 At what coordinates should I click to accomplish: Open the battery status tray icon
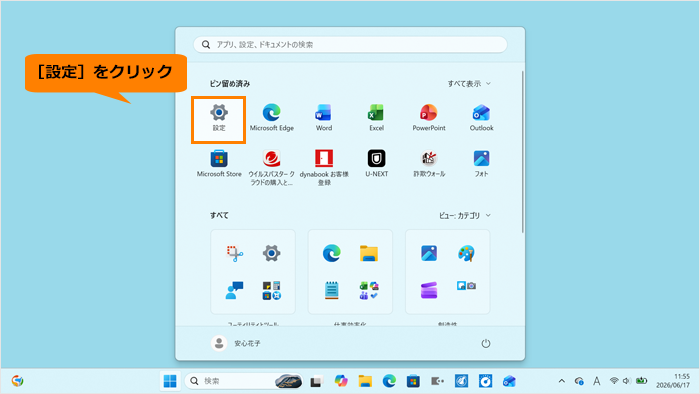[642, 381]
